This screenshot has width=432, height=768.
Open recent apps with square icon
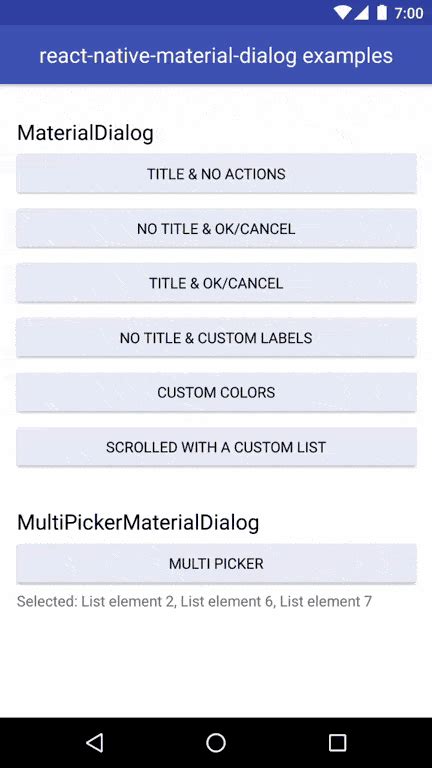337,743
